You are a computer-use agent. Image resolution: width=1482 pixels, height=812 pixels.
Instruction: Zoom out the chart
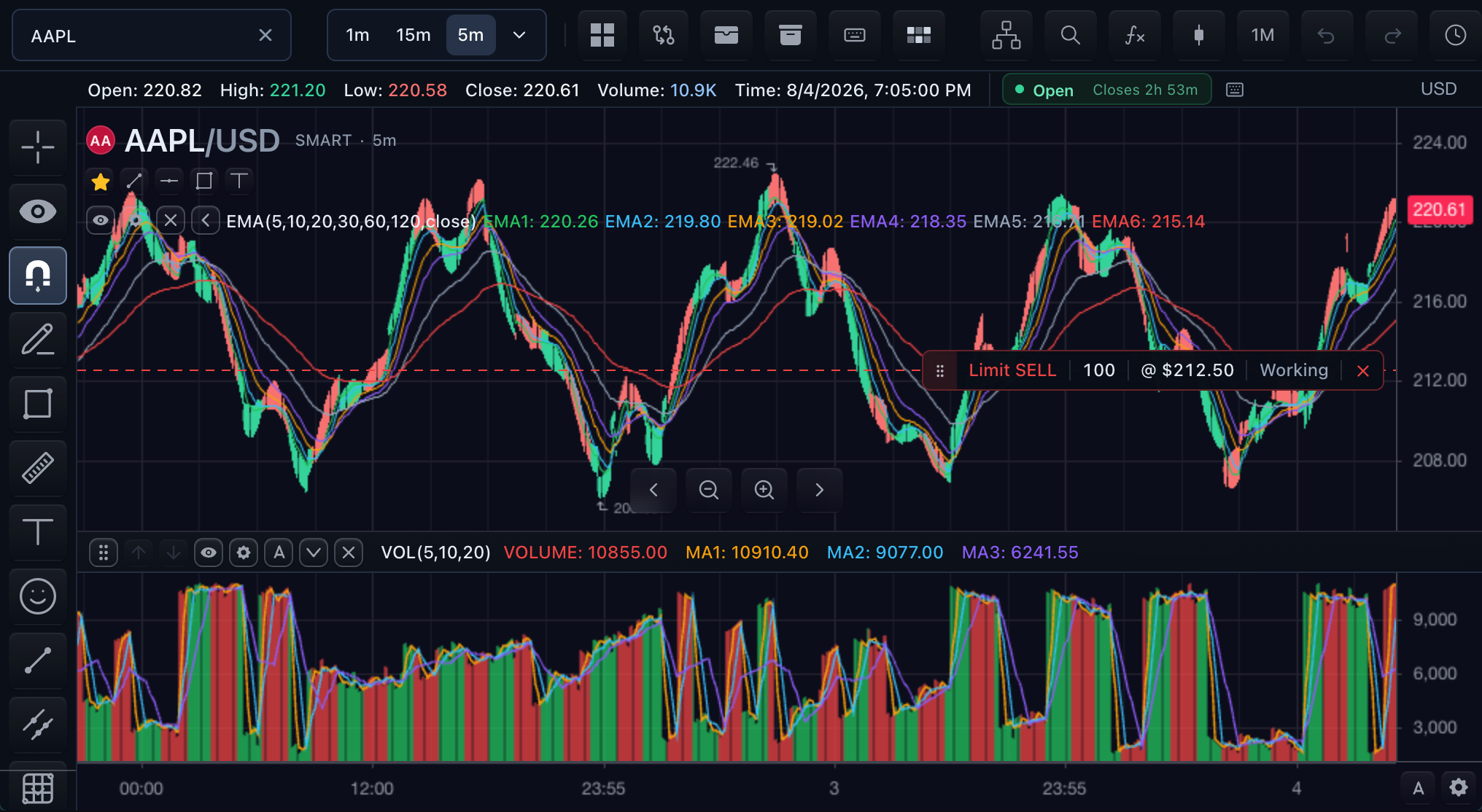tap(709, 490)
